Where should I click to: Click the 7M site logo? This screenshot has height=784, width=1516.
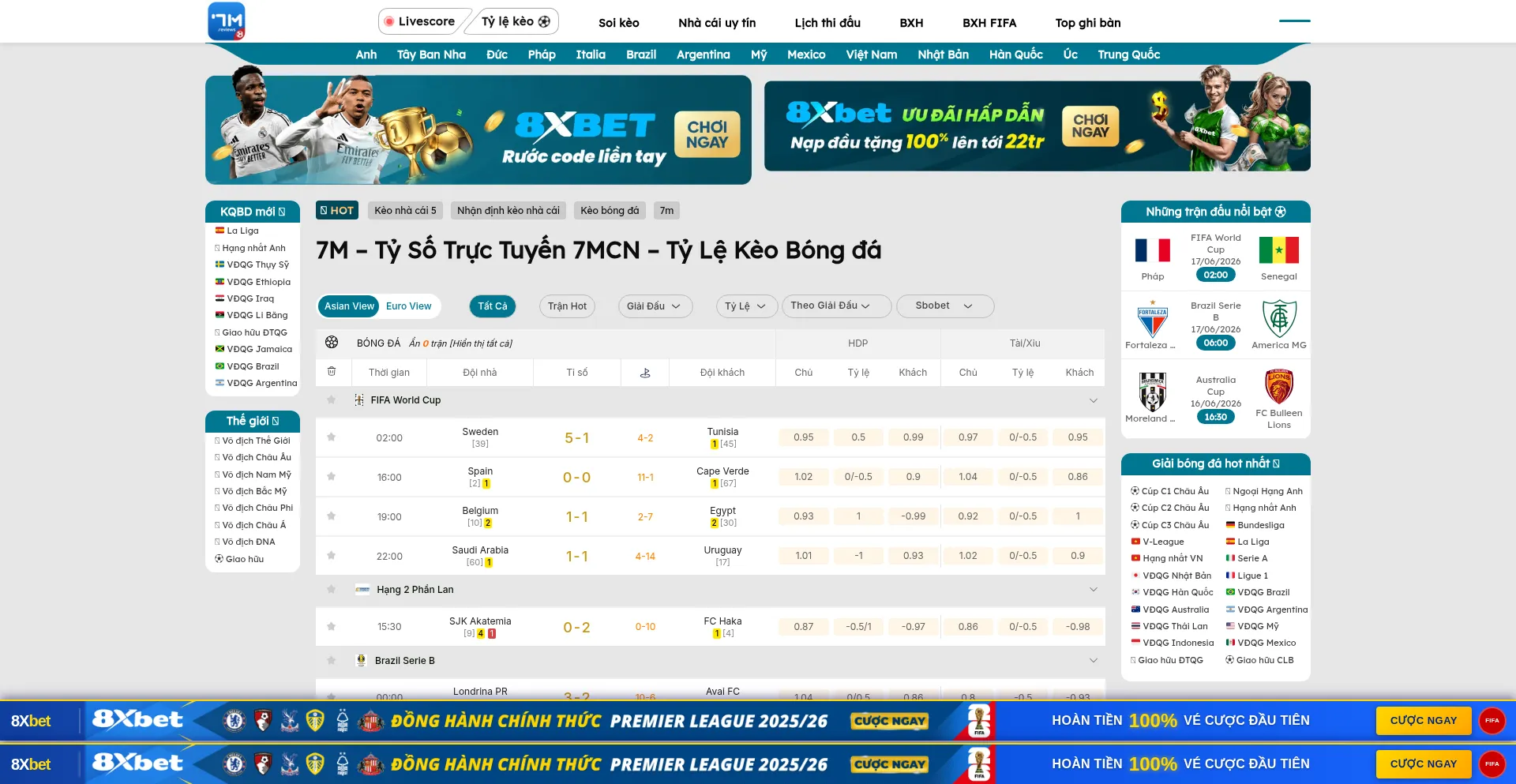click(227, 21)
